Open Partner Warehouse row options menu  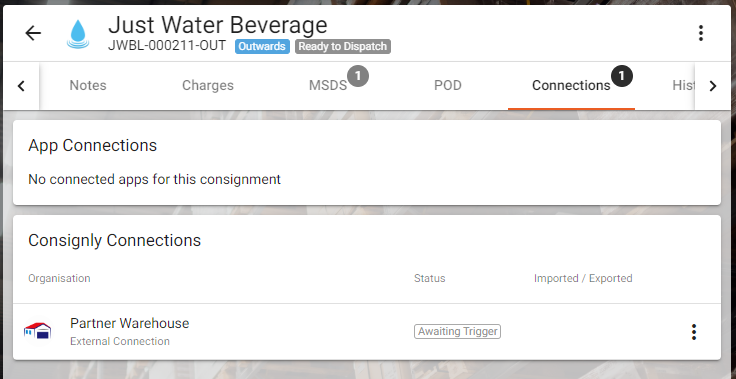[x=694, y=332]
